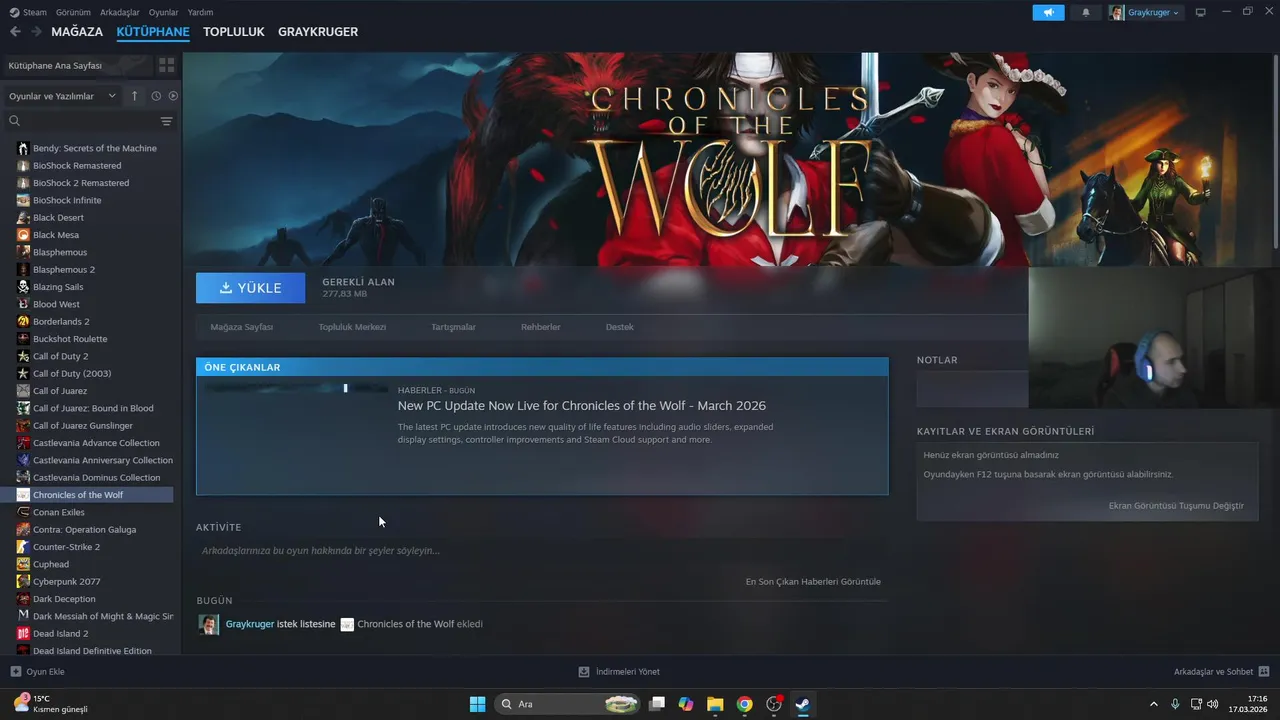Click the volume speaker tray icon
This screenshot has height=720, width=1280.
pos(1213,704)
